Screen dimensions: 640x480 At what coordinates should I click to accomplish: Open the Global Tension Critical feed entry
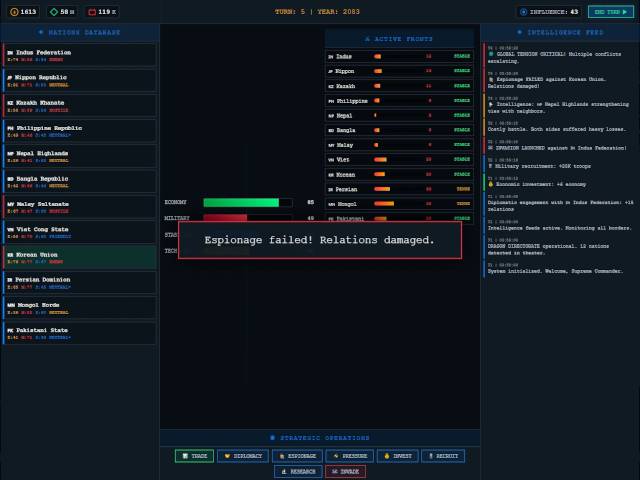[559, 55]
